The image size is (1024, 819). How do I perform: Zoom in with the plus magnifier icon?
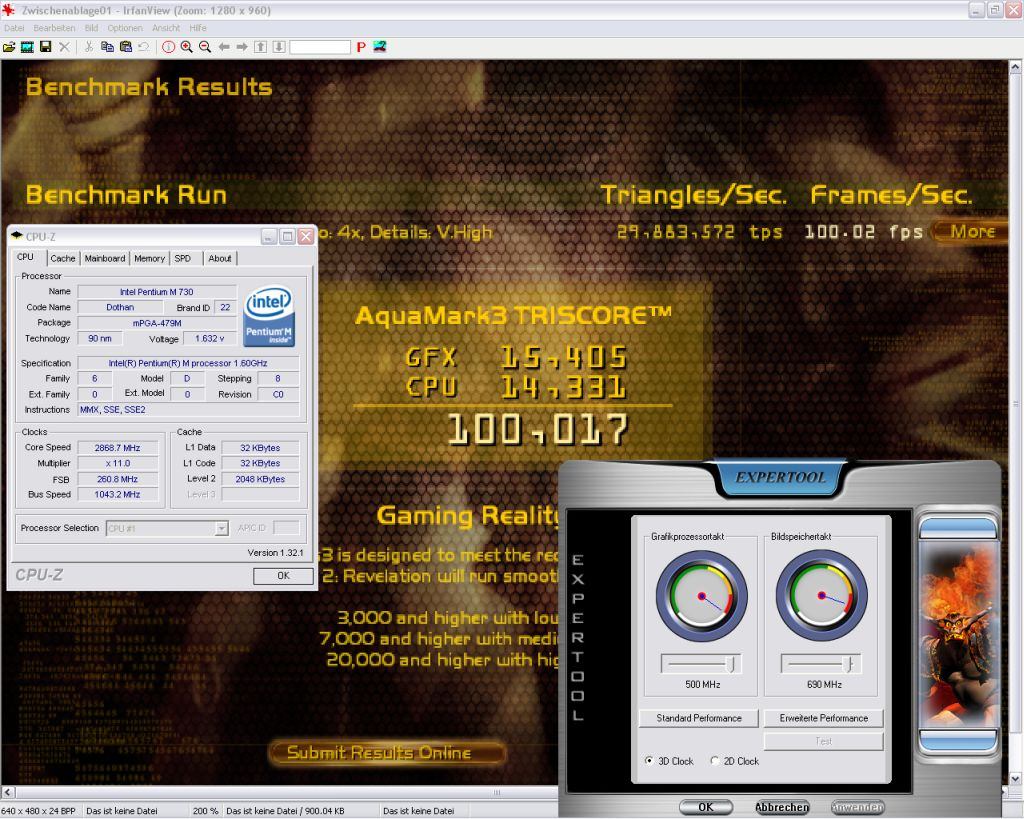[x=187, y=46]
